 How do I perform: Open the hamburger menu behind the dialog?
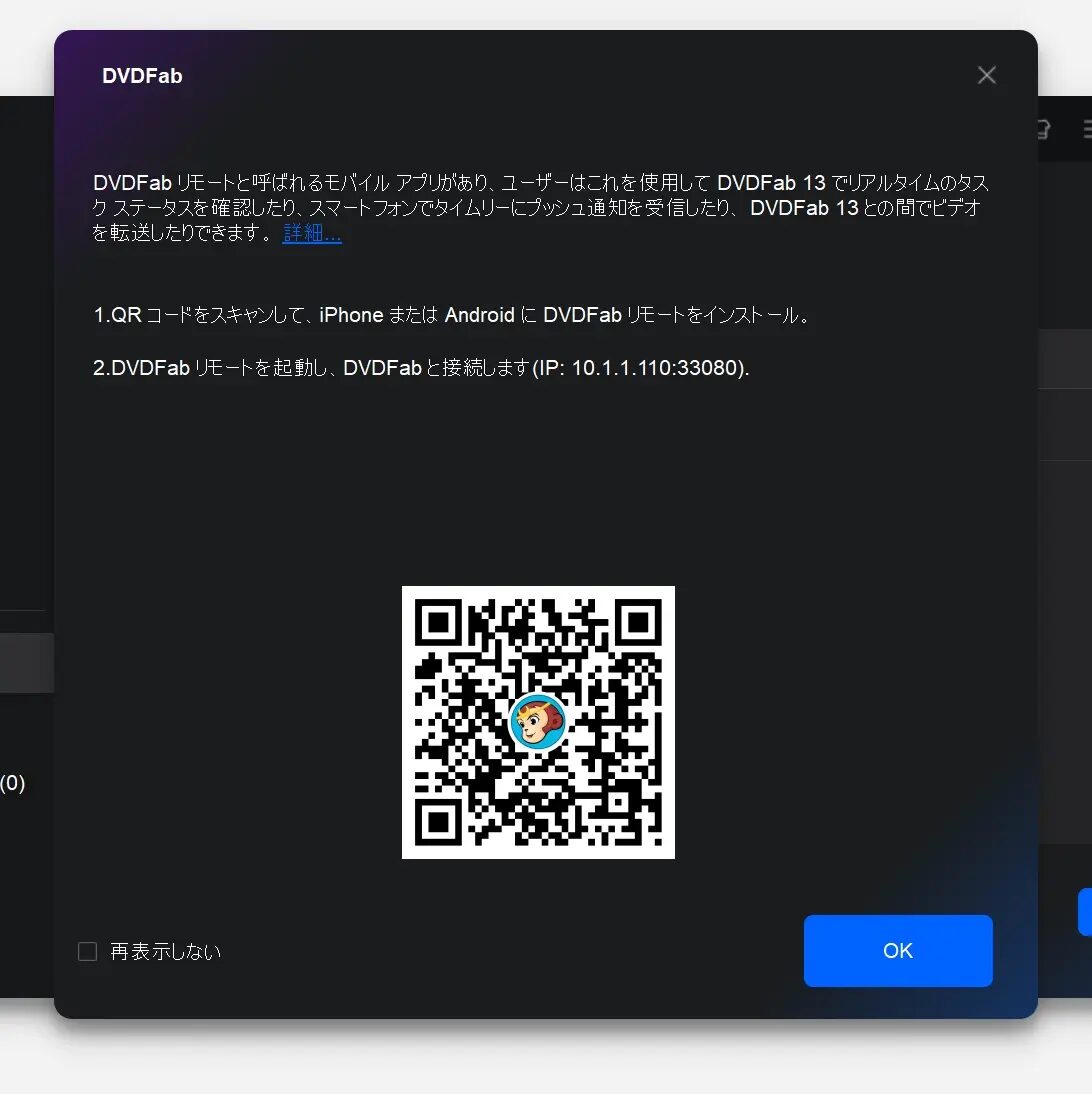(1086, 129)
